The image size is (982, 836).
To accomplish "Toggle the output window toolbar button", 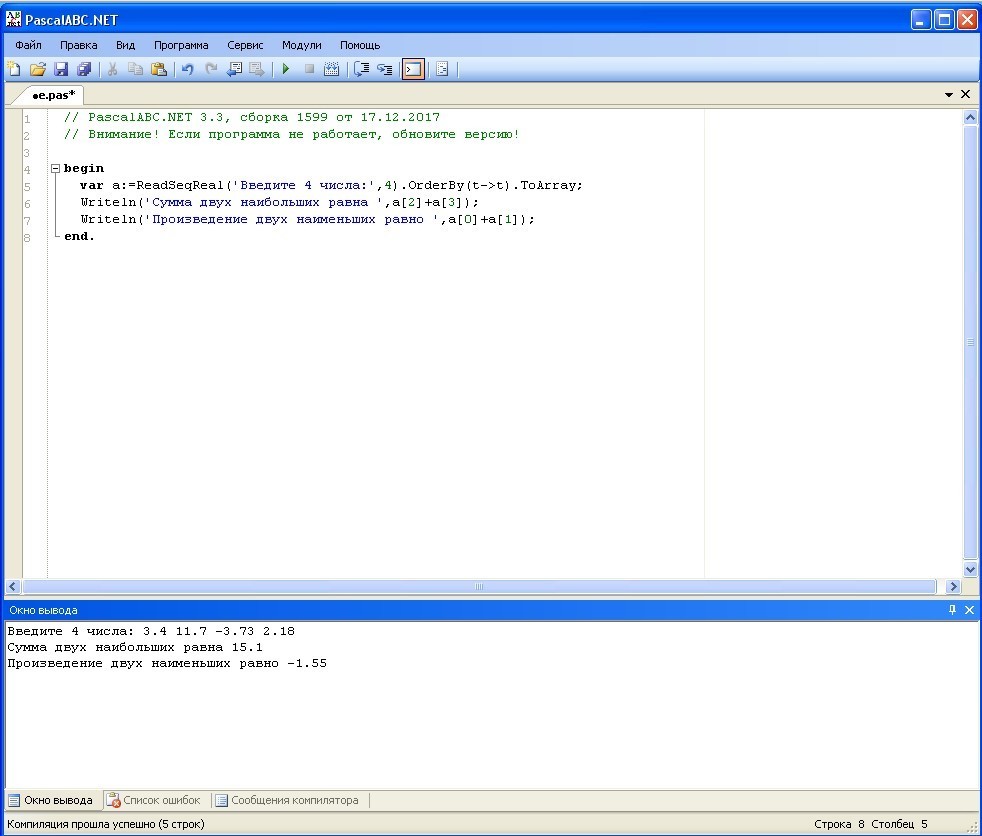I will point(413,69).
